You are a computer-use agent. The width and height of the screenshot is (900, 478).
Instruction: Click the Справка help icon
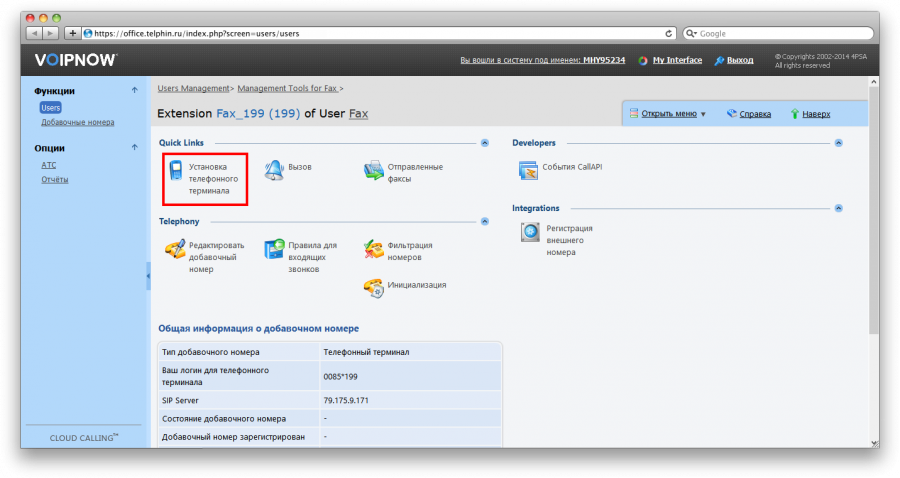click(x=731, y=114)
